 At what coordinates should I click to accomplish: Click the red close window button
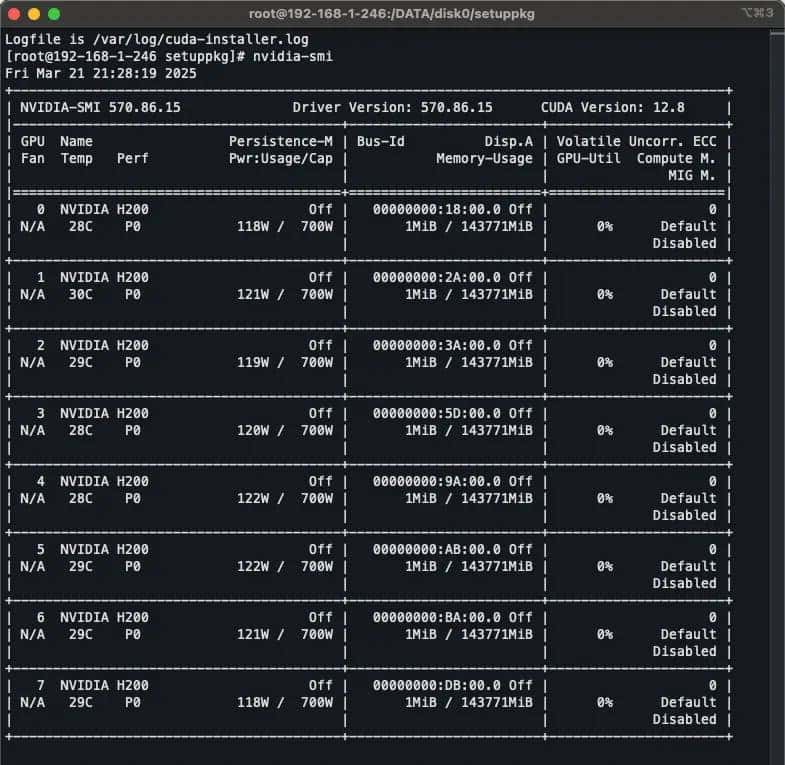(x=14, y=14)
